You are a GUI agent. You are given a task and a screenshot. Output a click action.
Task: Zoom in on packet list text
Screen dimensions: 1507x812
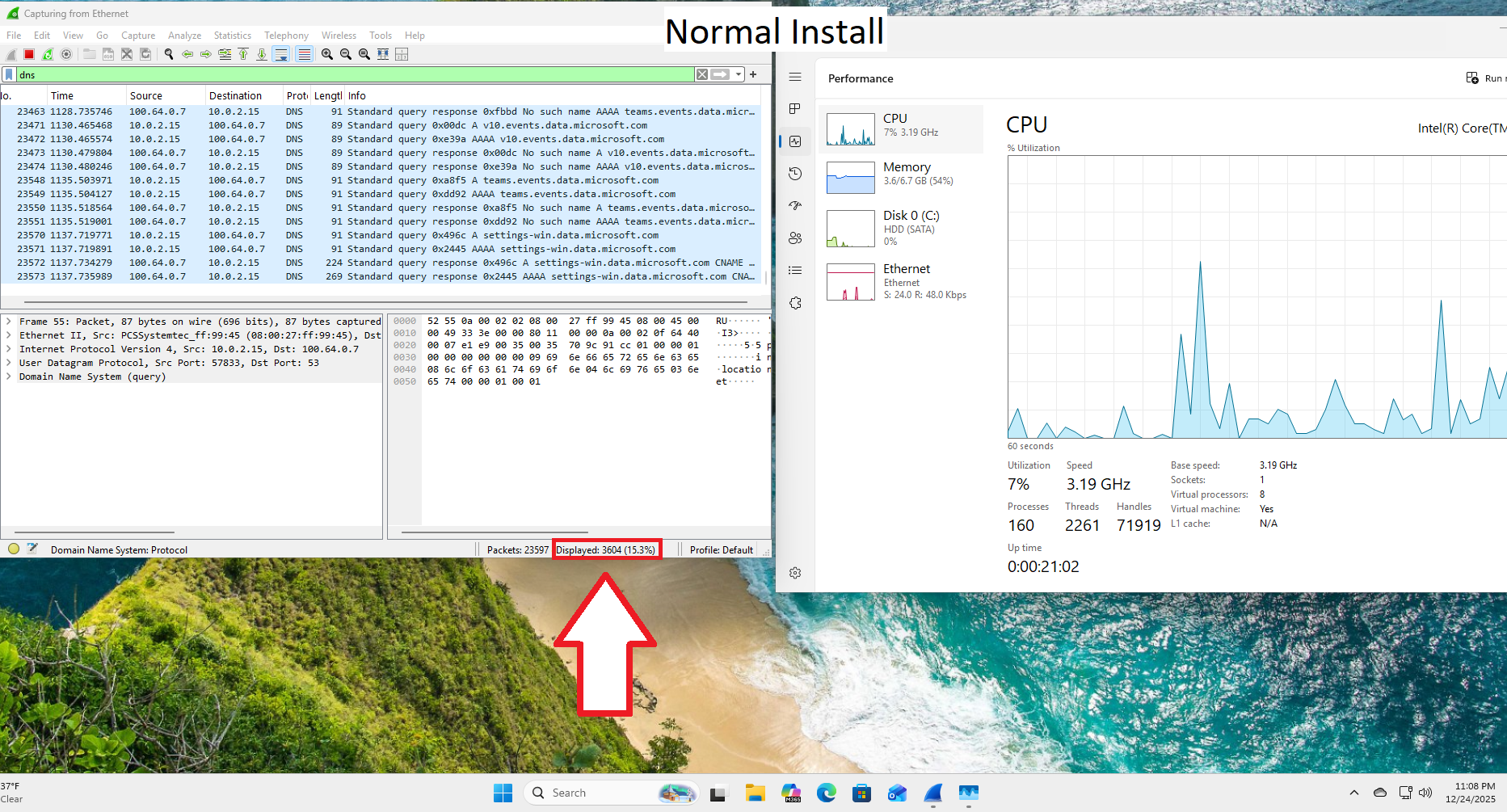pyautogui.click(x=327, y=54)
